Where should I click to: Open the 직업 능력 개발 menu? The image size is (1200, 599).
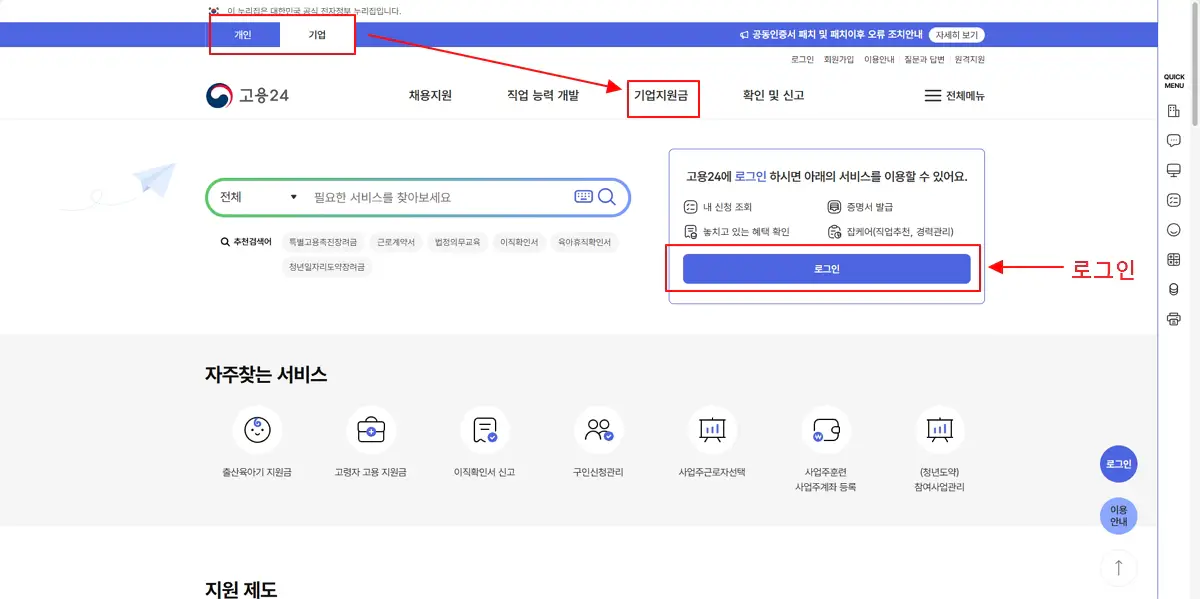click(543, 96)
